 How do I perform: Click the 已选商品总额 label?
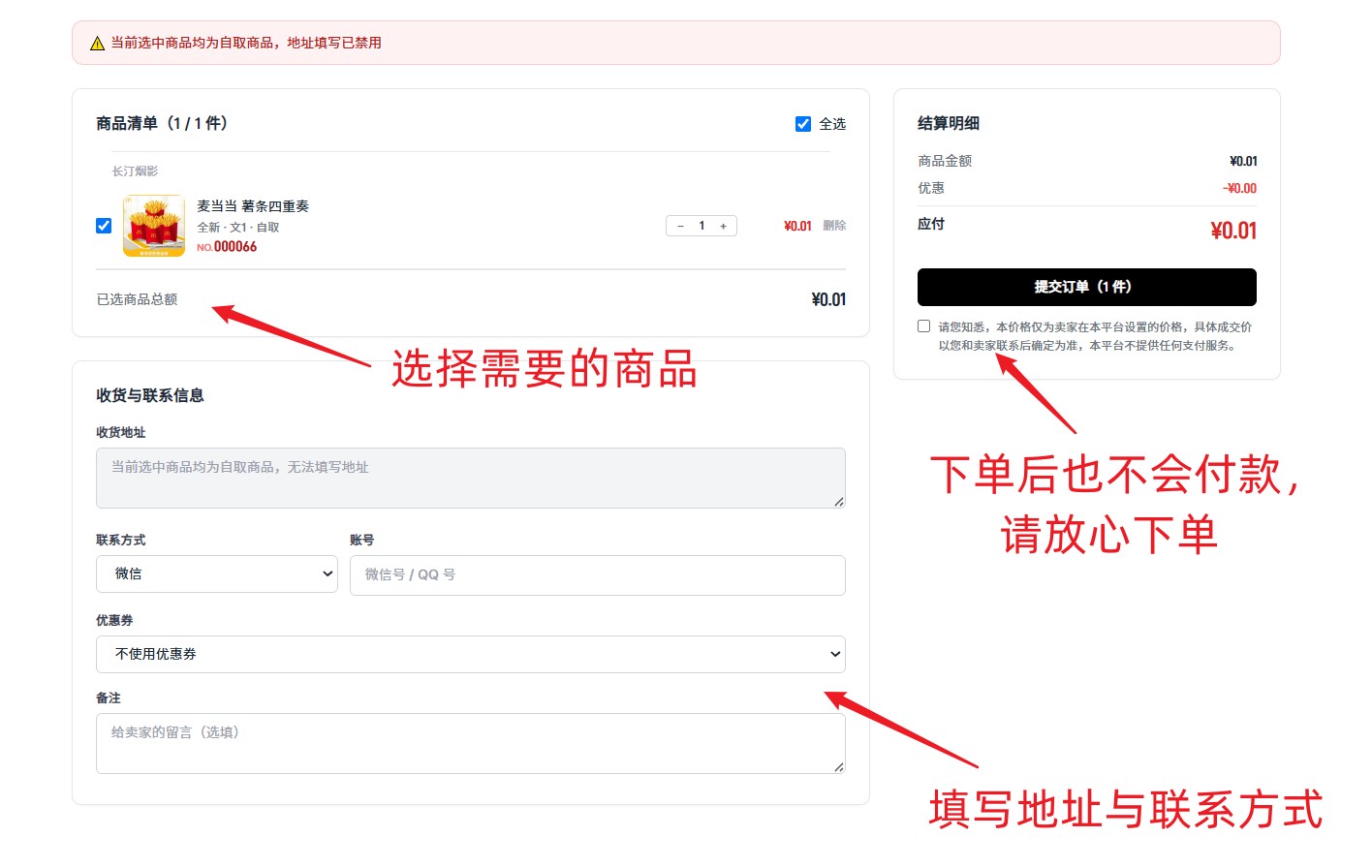click(x=137, y=299)
